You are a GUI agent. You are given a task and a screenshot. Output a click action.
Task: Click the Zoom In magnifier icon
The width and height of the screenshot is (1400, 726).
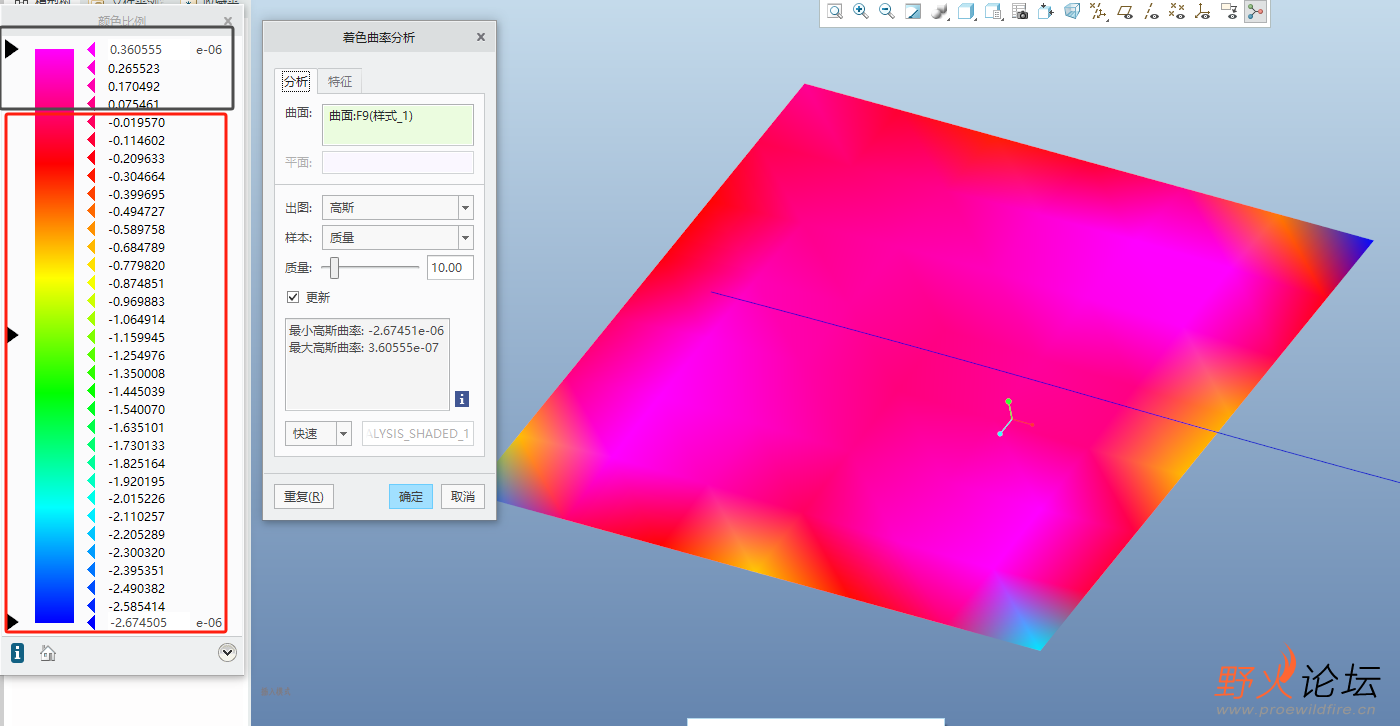point(860,11)
